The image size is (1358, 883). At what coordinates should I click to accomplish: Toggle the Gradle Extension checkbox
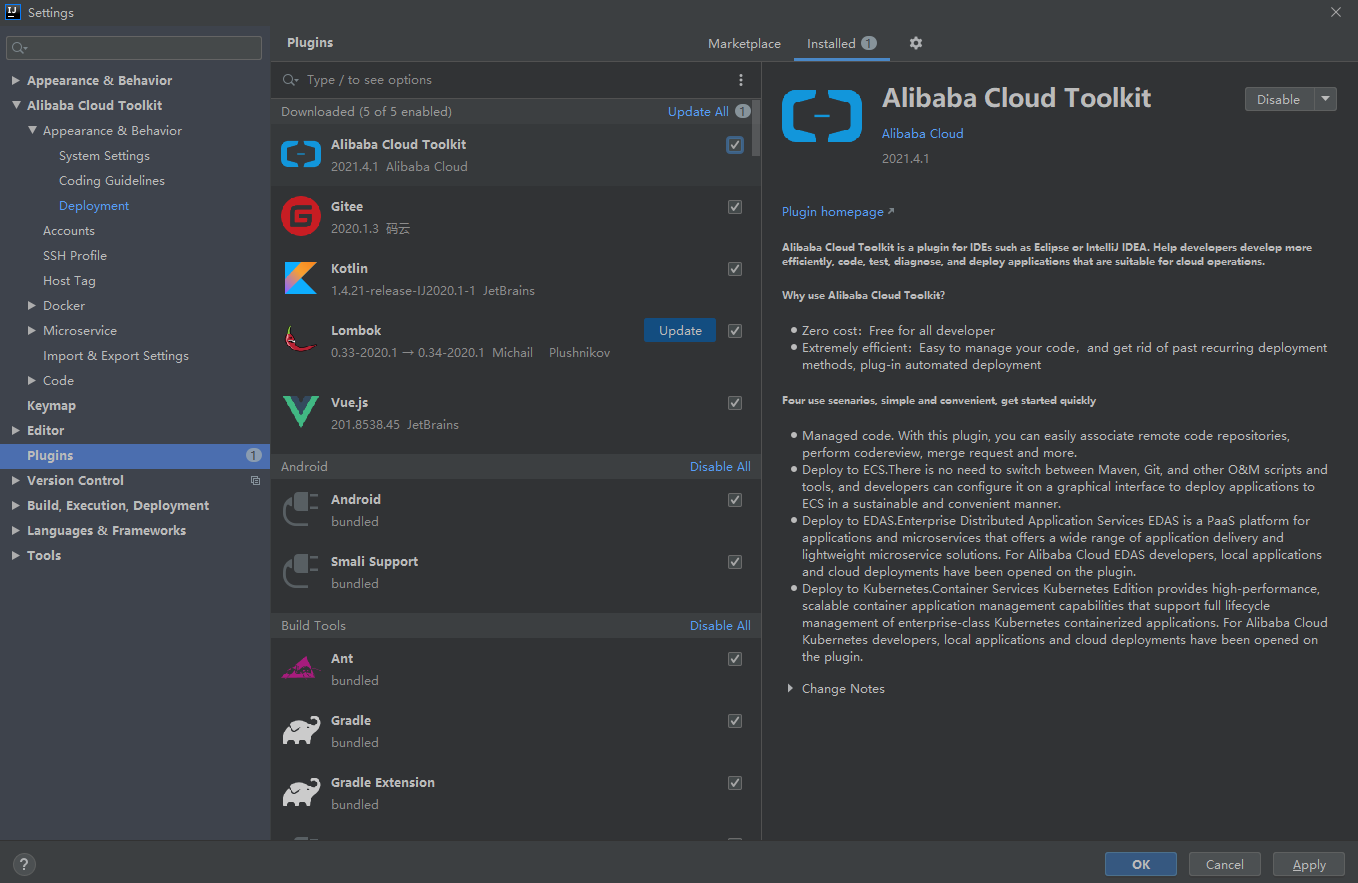(x=735, y=783)
